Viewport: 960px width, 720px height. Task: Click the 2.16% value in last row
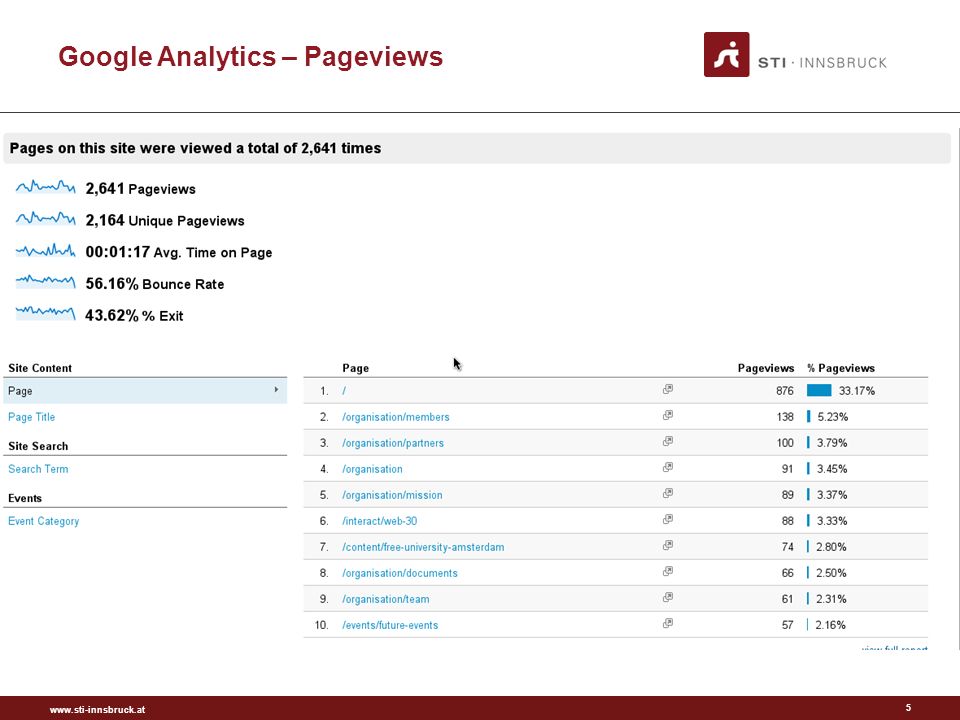(830, 625)
